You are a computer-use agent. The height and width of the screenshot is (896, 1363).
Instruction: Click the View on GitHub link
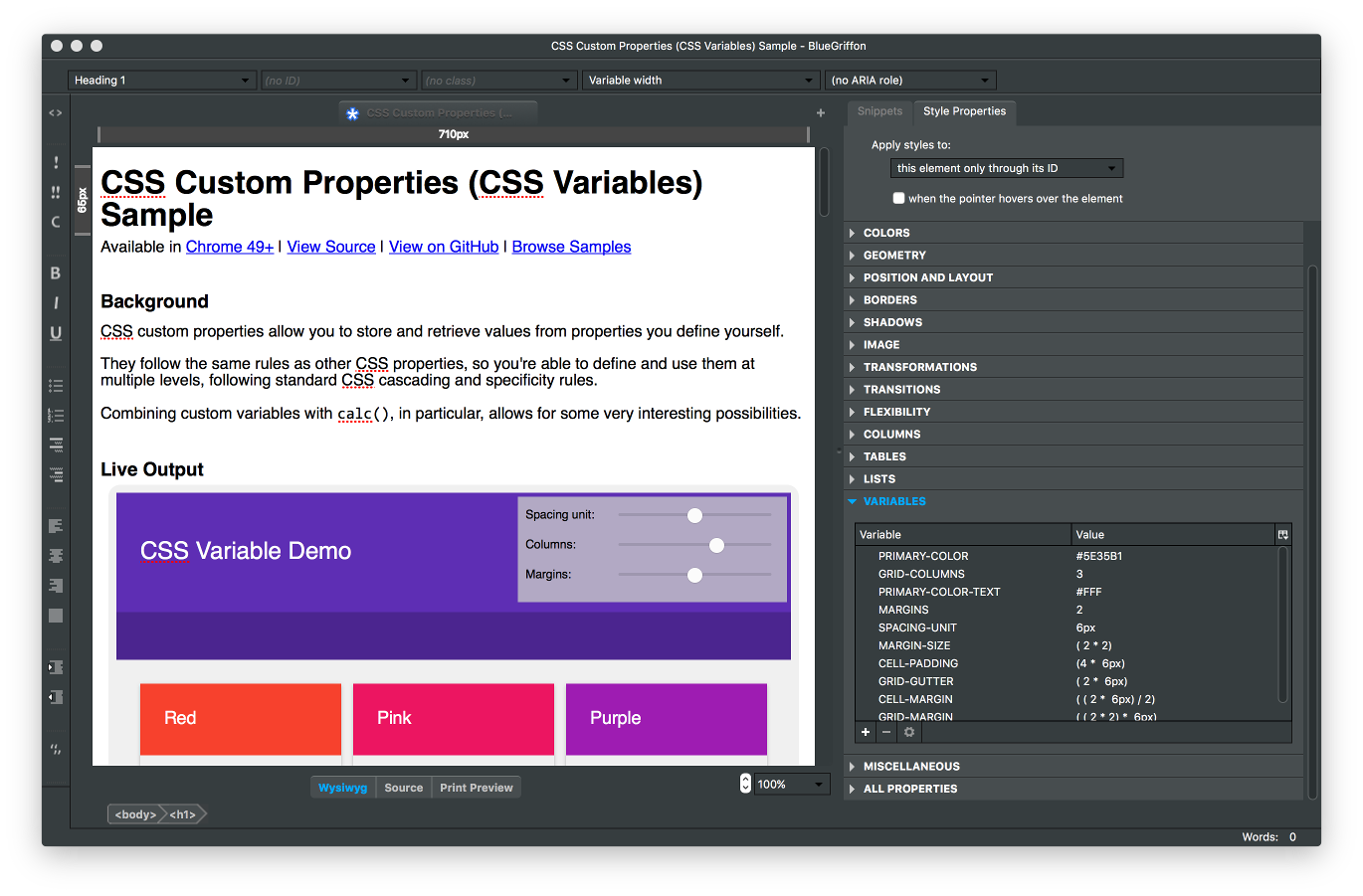tap(444, 247)
